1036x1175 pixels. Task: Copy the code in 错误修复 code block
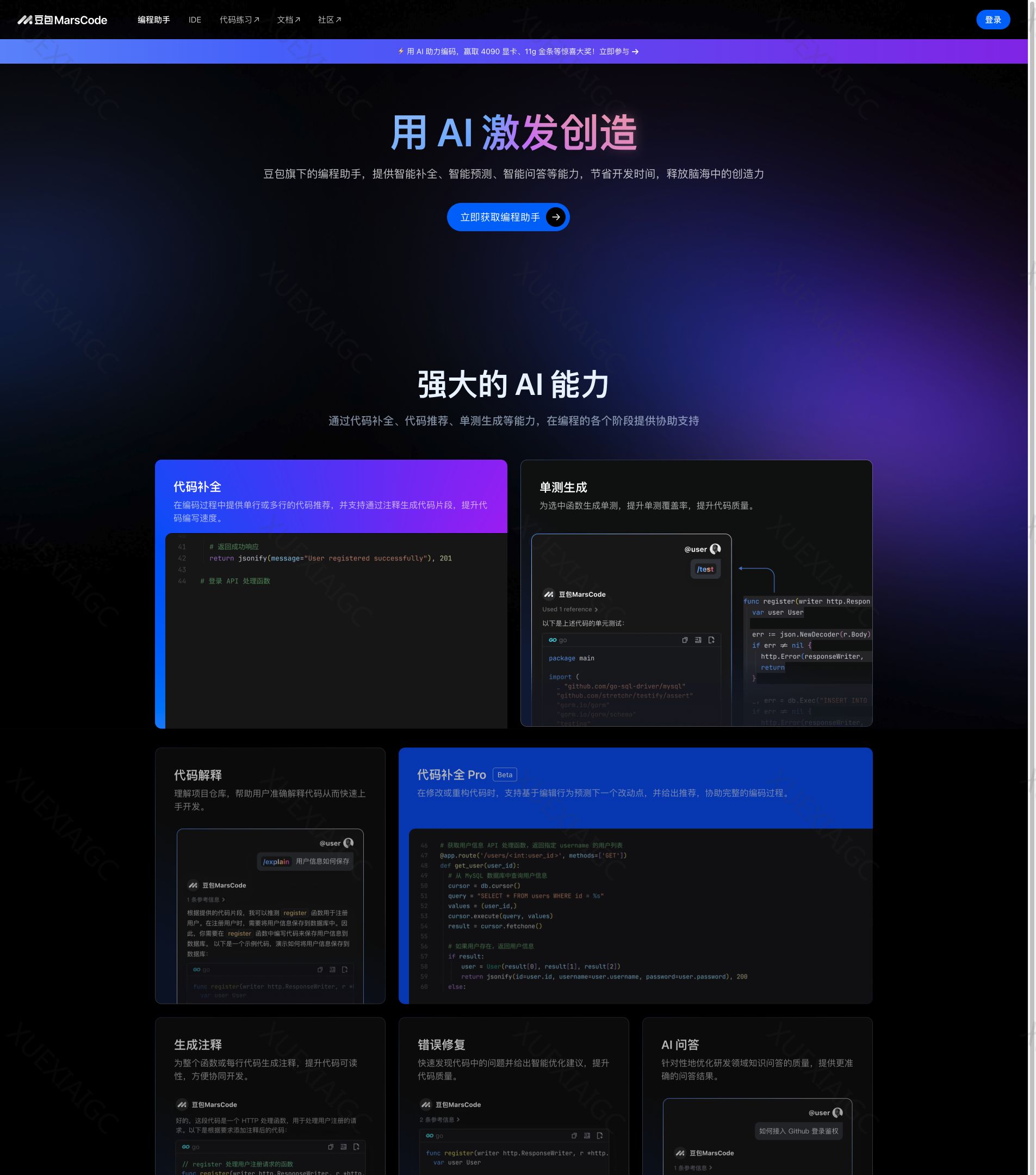pos(574,1136)
